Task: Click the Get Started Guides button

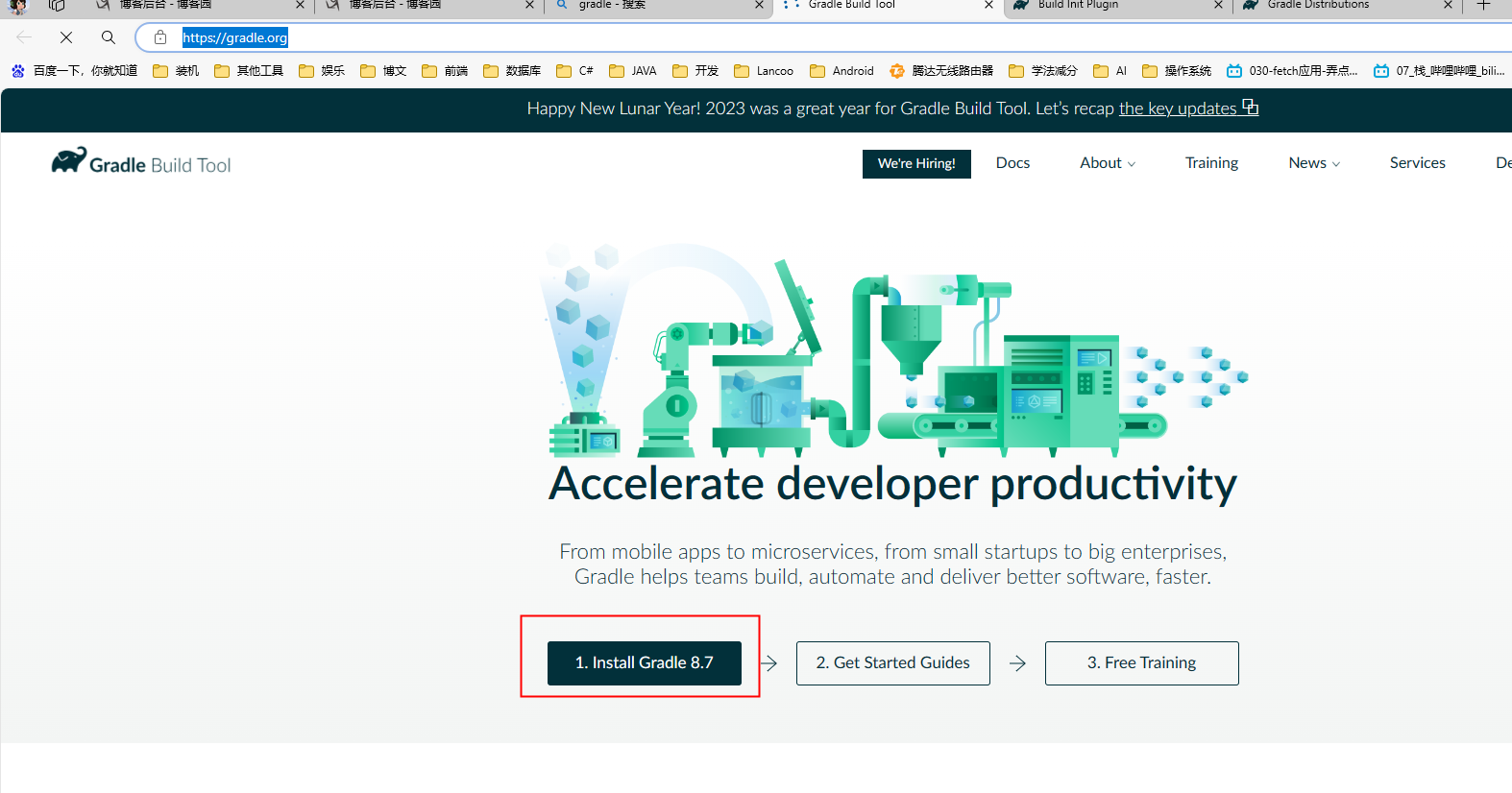Action: coord(893,663)
